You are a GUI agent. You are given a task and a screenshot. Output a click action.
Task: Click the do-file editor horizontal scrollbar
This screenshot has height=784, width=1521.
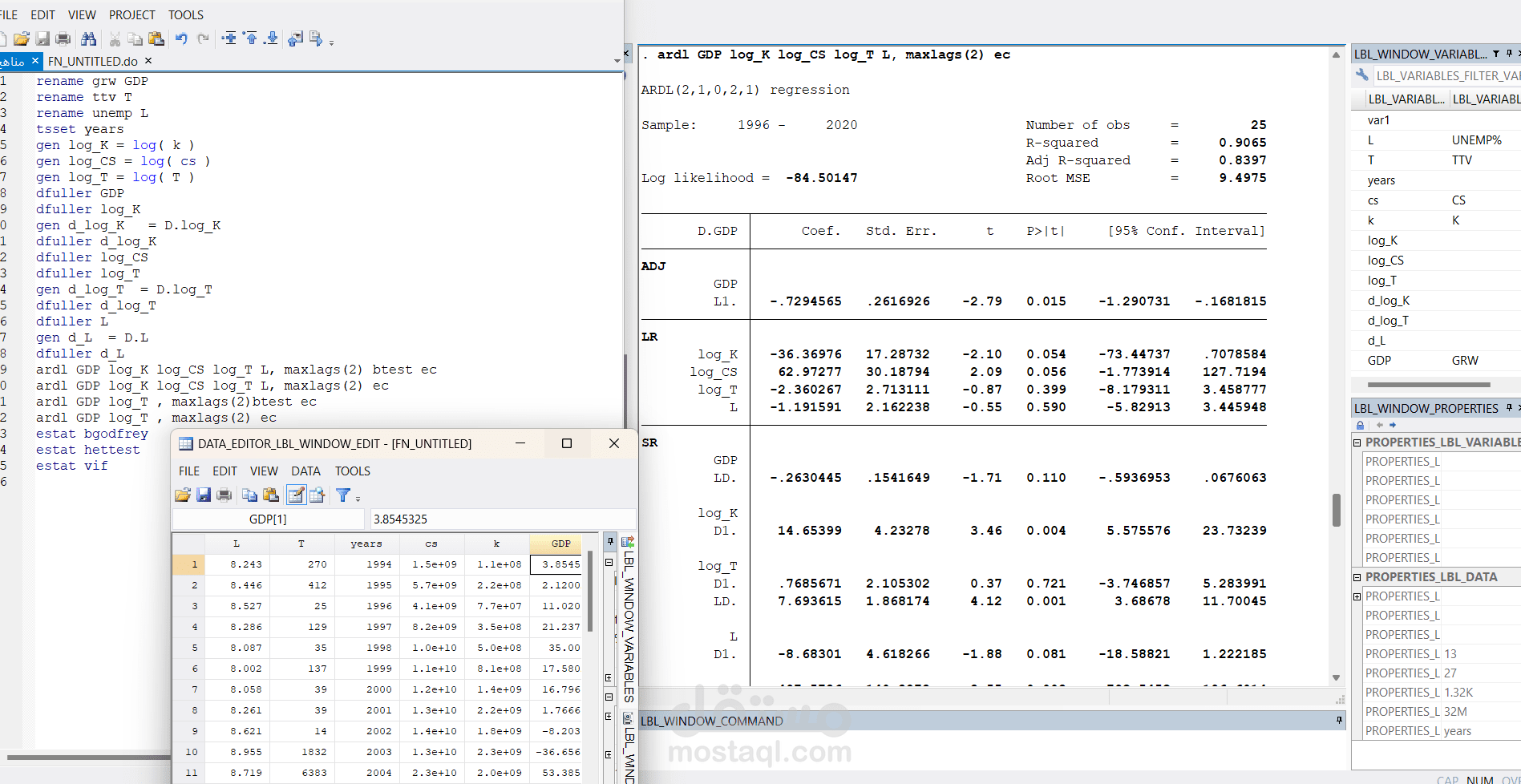pyautogui.click(x=88, y=757)
